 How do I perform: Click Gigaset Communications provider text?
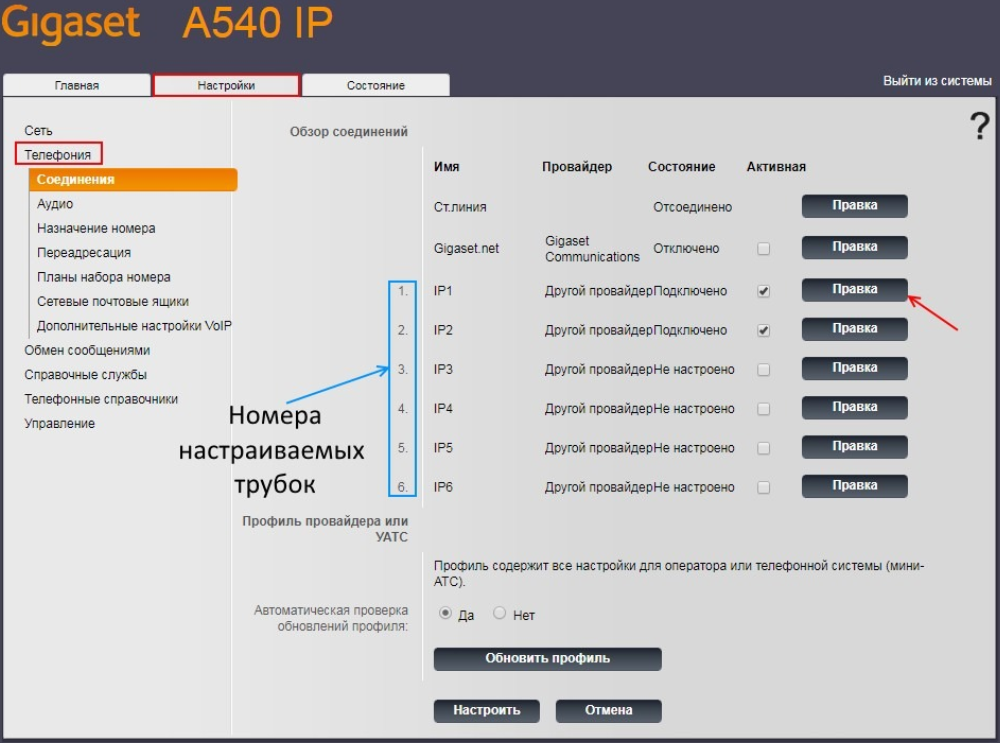tap(592, 249)
